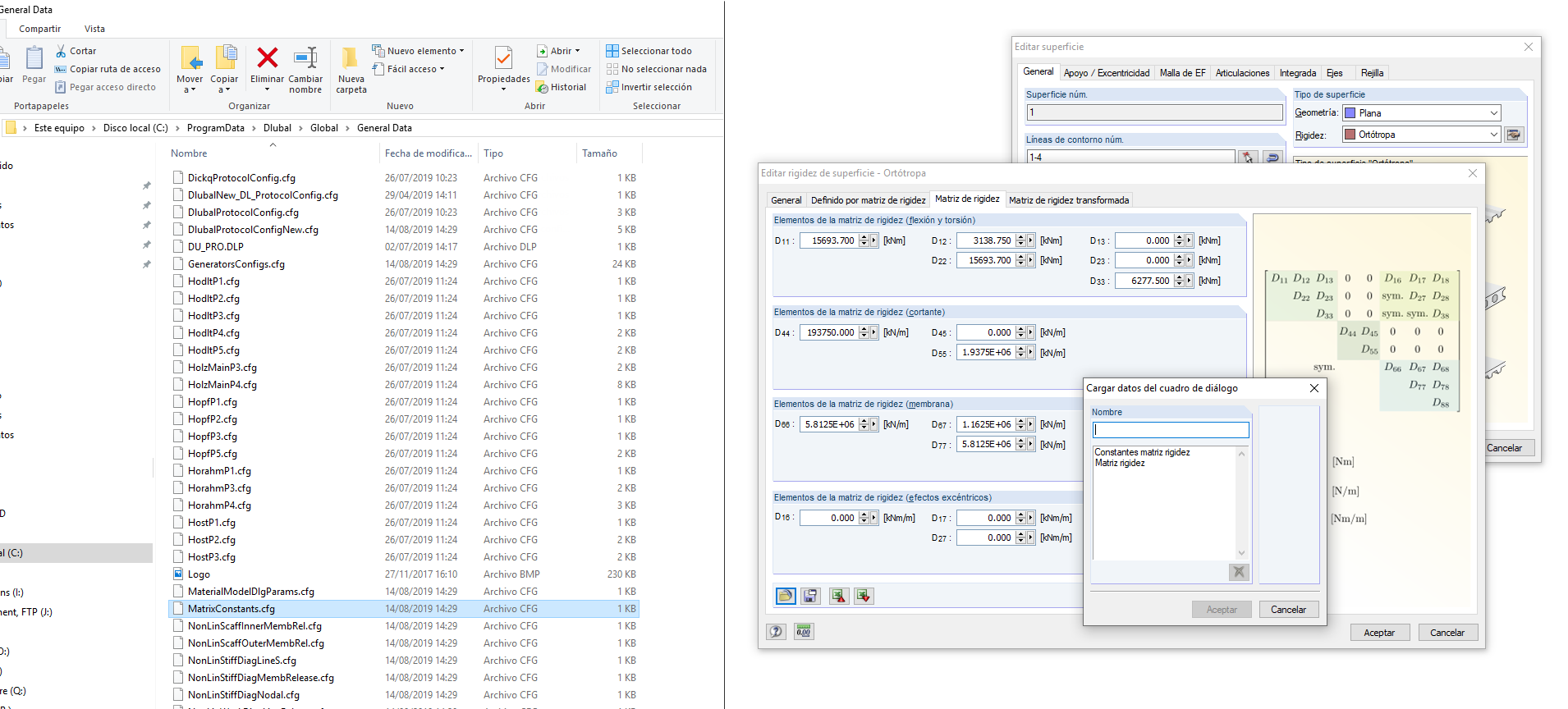Viewport: 1568px width, 709px height.
Task: Open the Articulaciones tab
Action: pos(1242,73)
